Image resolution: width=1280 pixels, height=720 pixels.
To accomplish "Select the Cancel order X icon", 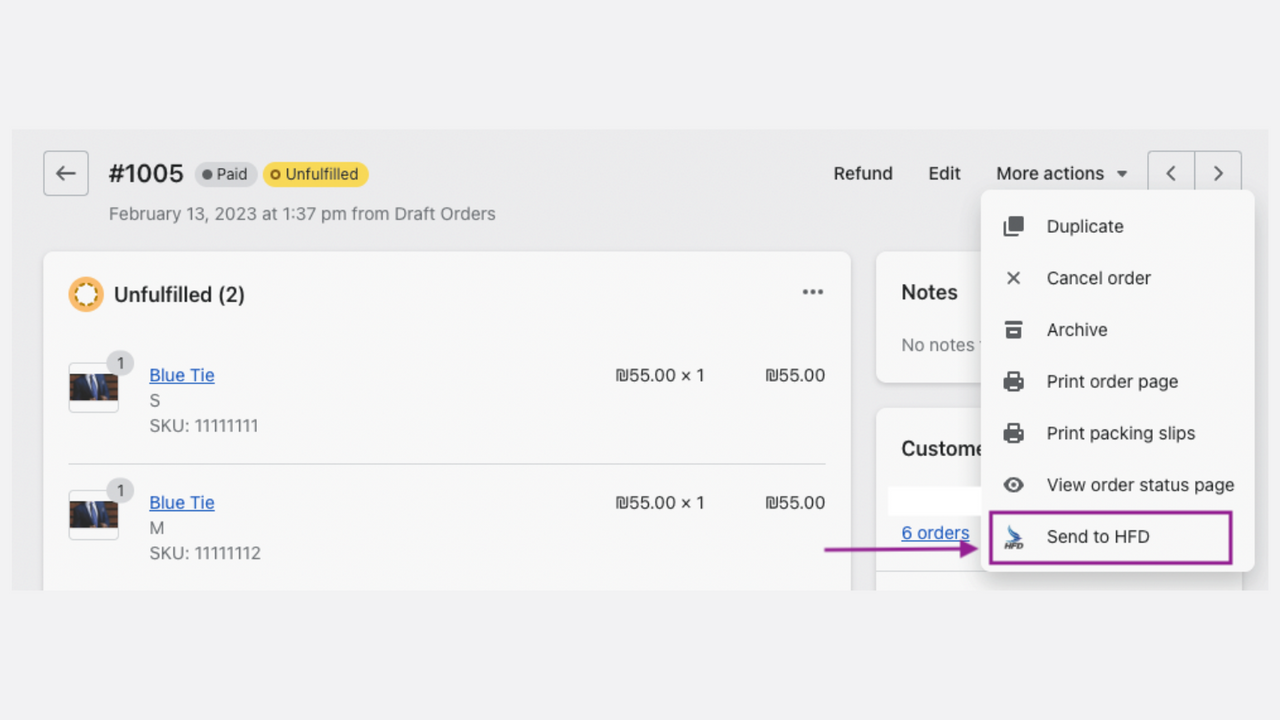I will (1012, 278).
